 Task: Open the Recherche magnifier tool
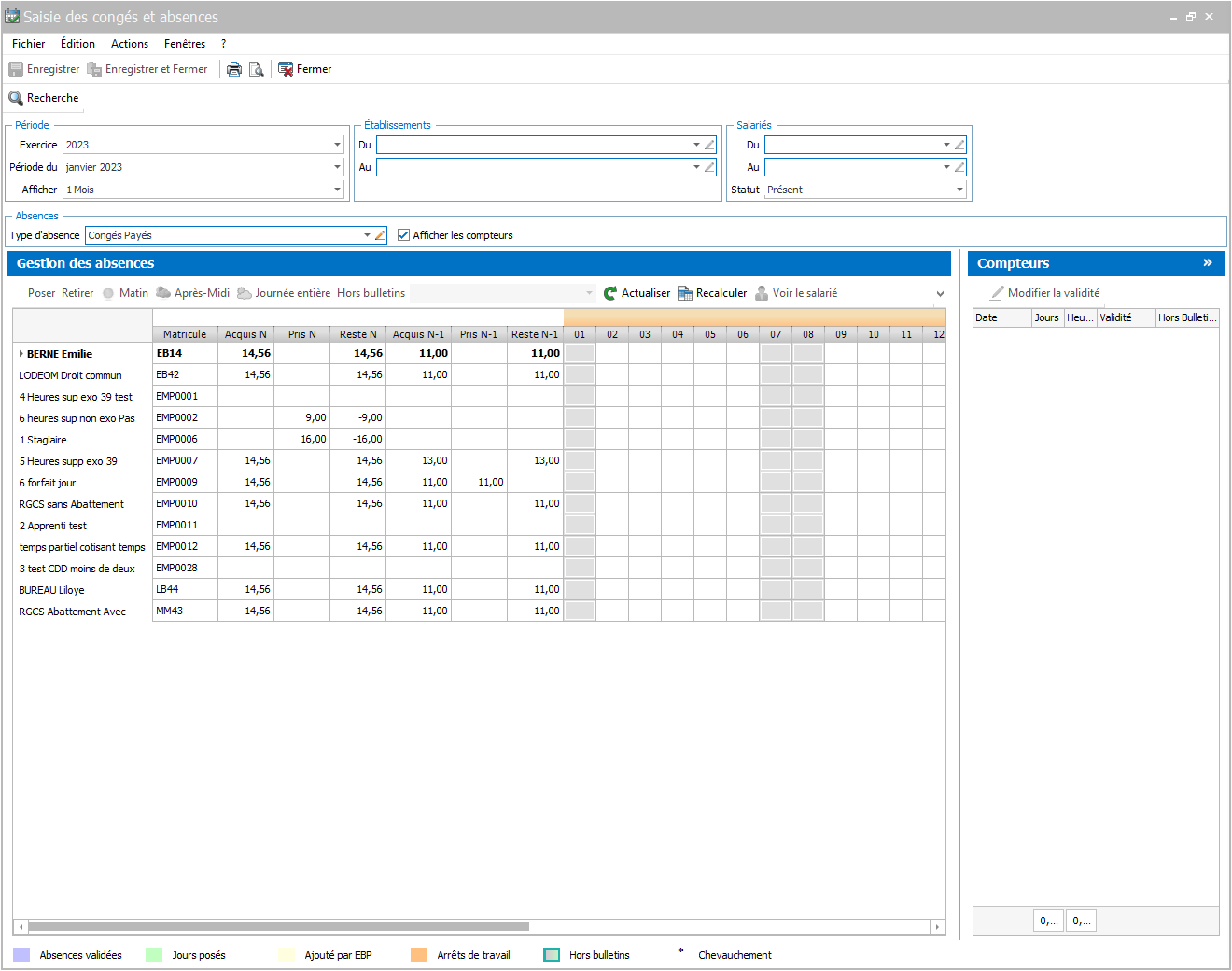pyautogui.click(x=16, y=98)
